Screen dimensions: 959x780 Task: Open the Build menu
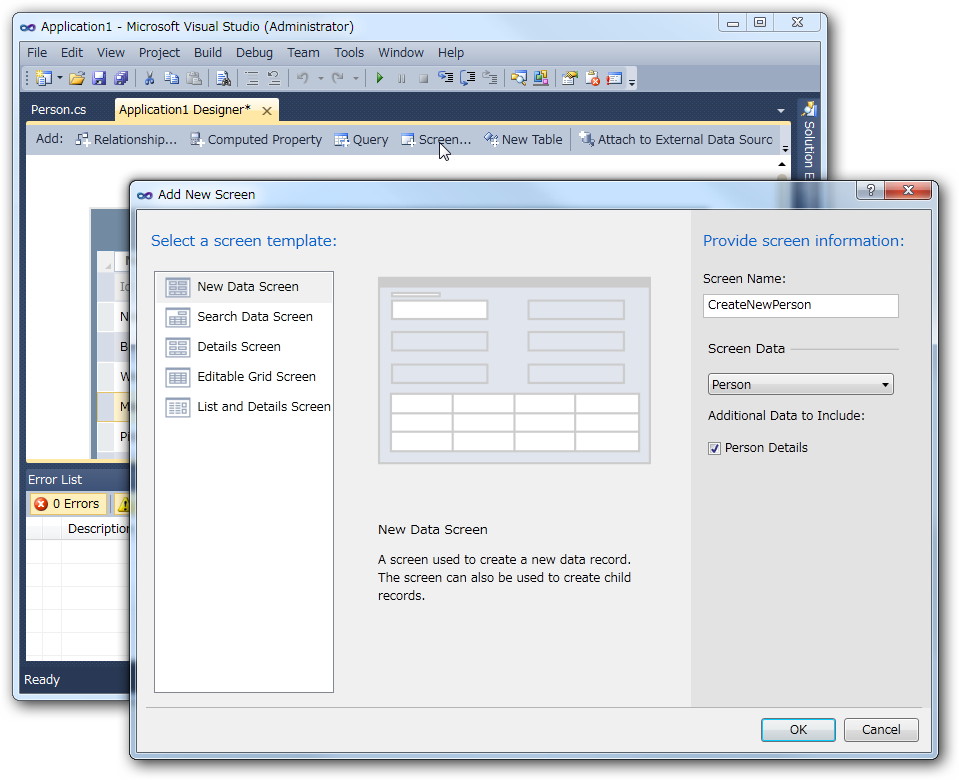point(208,53)
